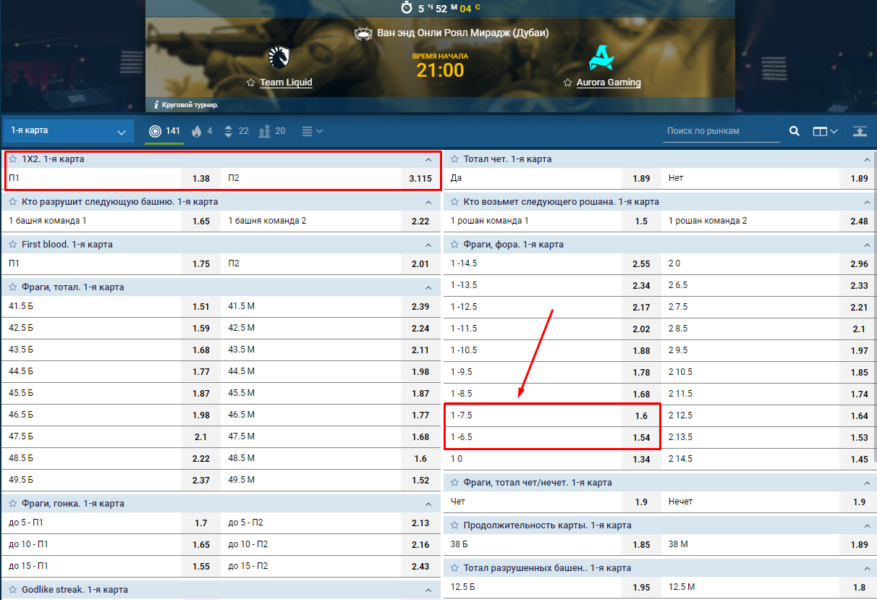The image size is (877, 600).
Task: Switch to the popular markets tab showing 4
Action: pyautogui.click(x=201, y=131)
